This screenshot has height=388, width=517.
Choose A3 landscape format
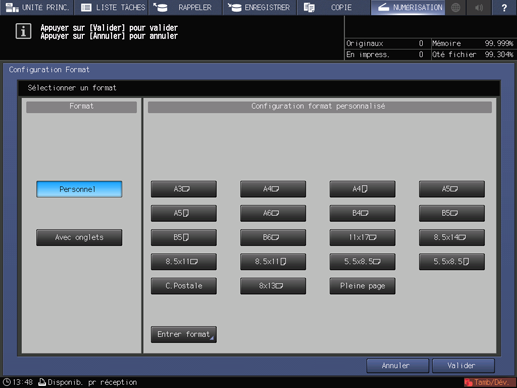coord(184,189)
